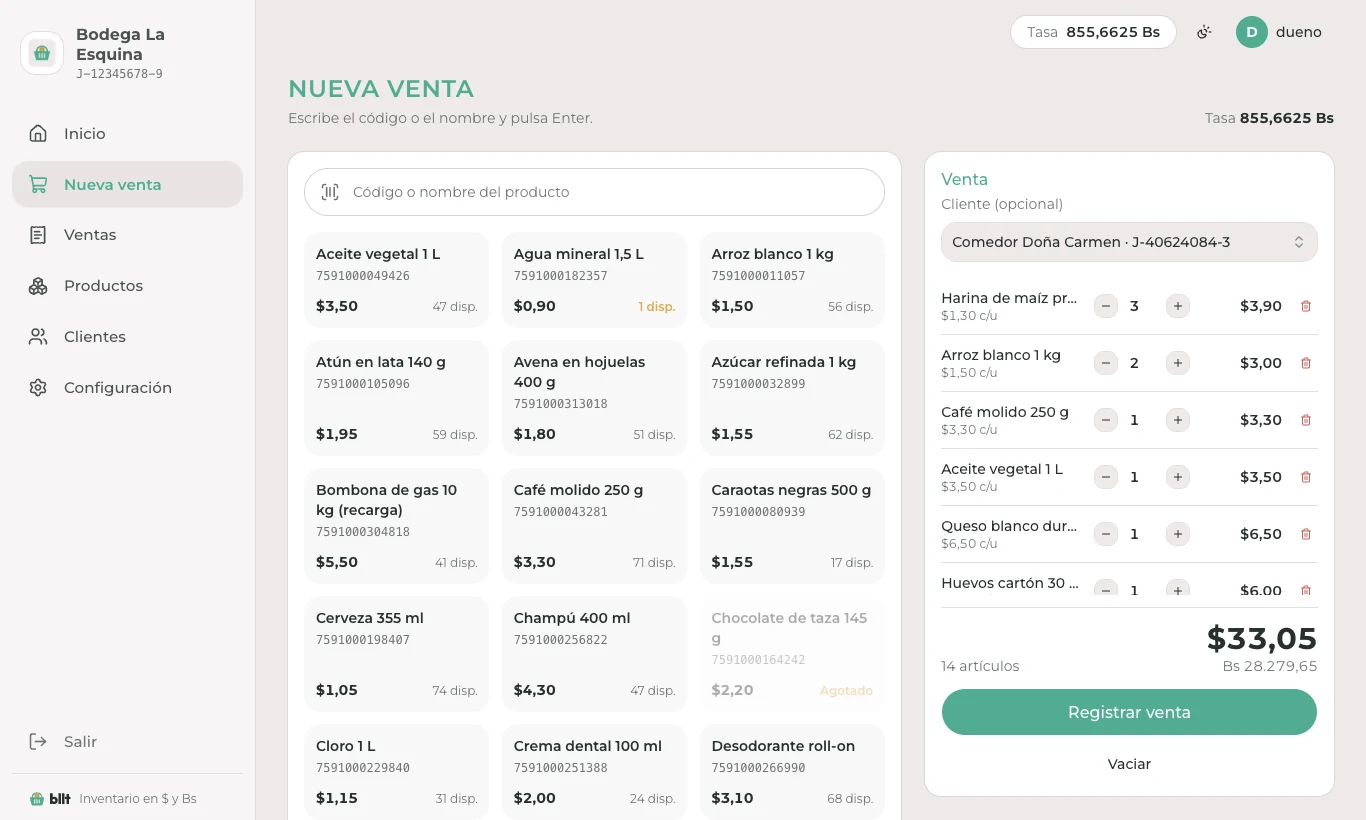Delete Harina de maíz from the sale
The image size is (1366, 820).
pos(1305,306)
